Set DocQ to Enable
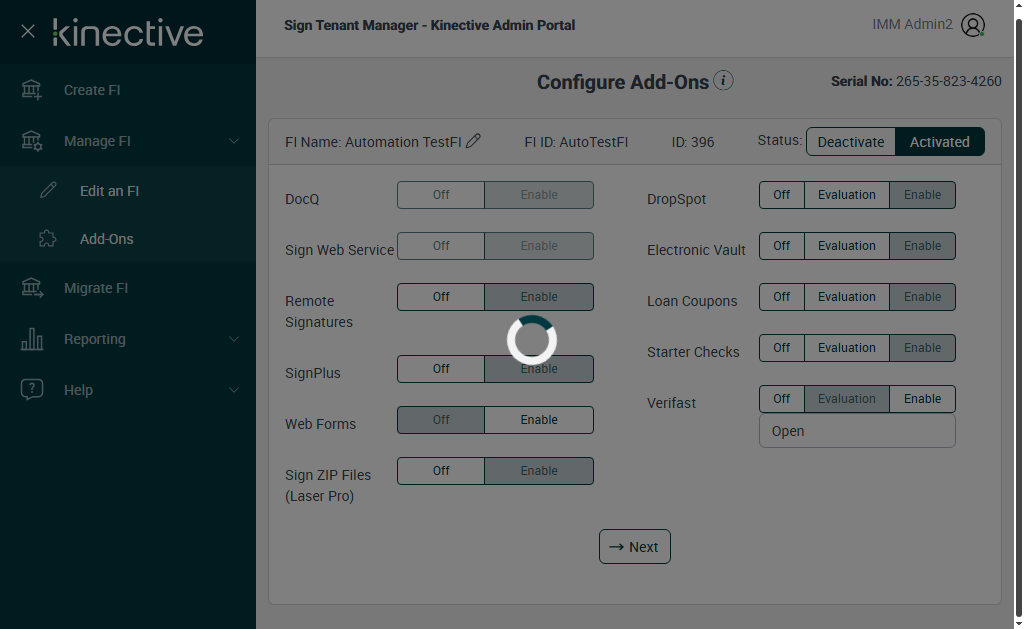The height and width of the screenshot is (629, 1024). 539,195
